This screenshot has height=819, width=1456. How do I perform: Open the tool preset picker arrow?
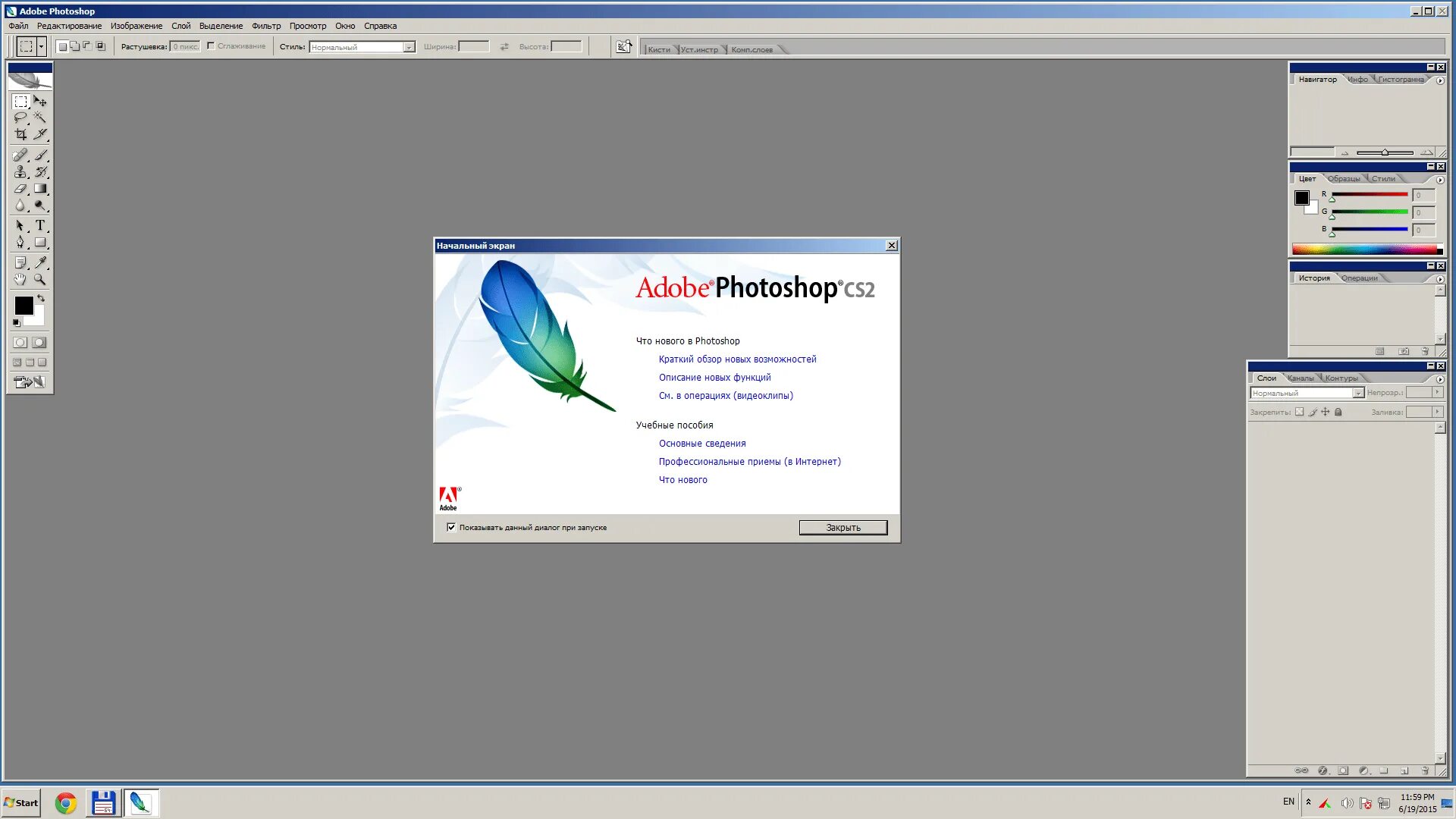pyautogui.click(x=41, y=47)
